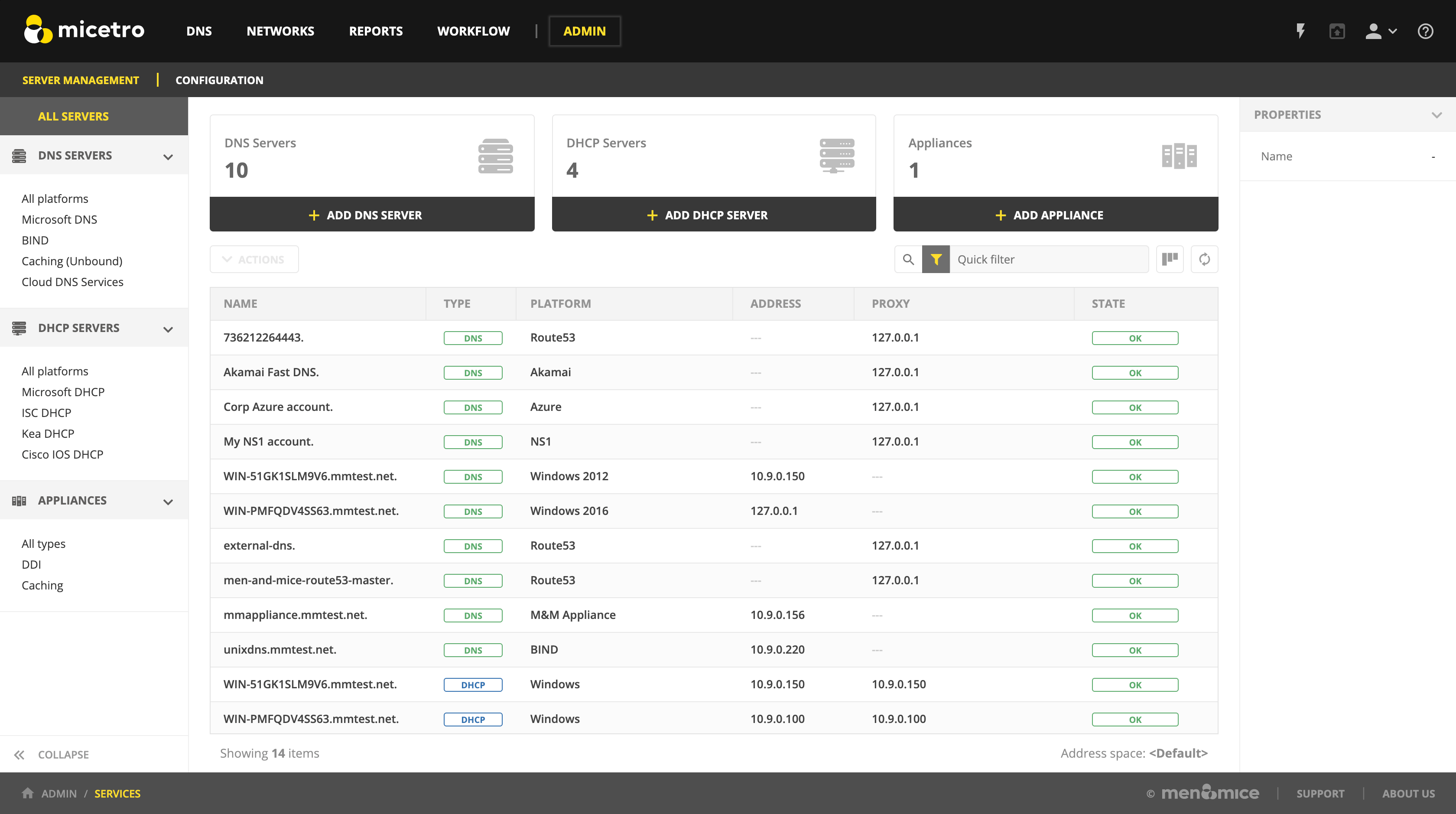Open the column configuration icon

point(1170,260)
